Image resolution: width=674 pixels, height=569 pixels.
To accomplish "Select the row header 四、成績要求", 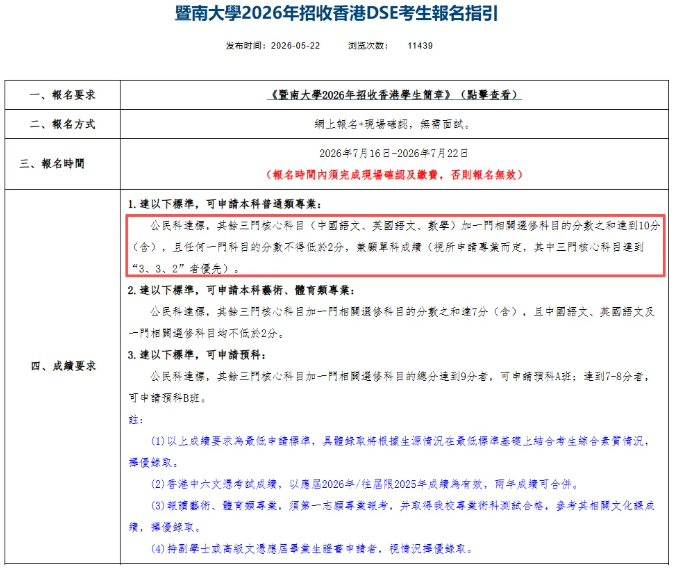I will click(x=63, y=366).
